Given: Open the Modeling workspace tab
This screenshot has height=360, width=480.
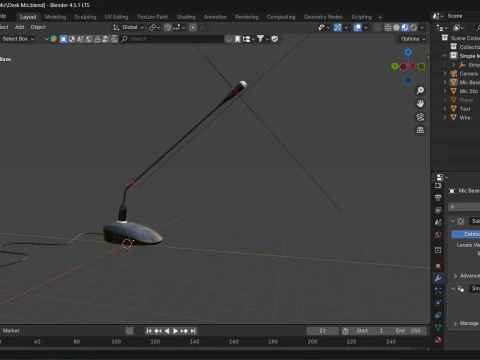Looking at the screenshot, I should pyautogui.click(x=55, y=17).
